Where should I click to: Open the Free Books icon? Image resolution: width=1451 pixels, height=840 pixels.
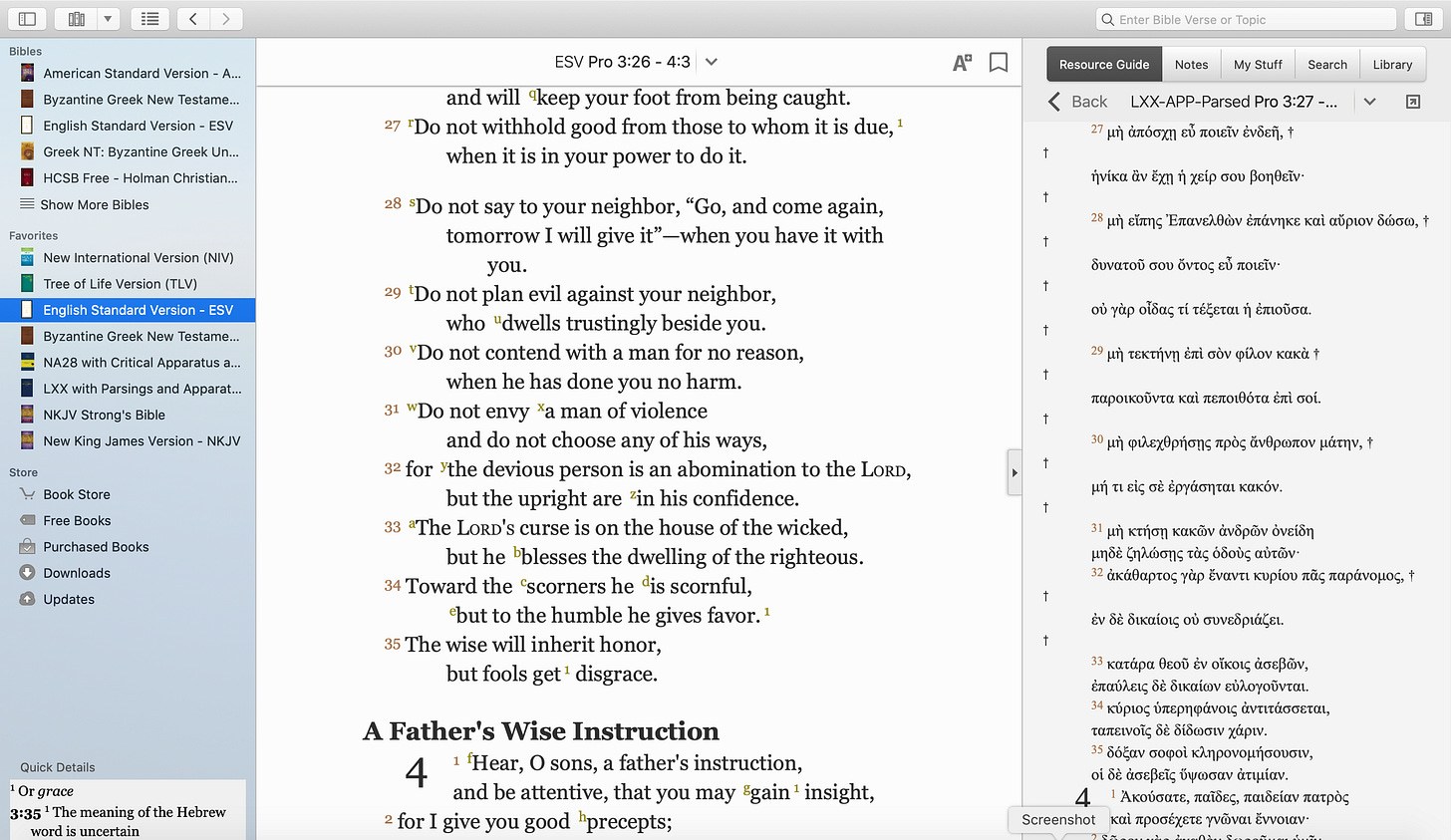click(27, 520)
